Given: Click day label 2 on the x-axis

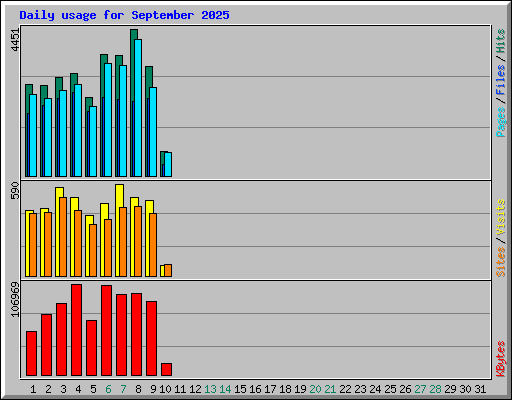Looking at the screenshot, I should [x=48, y=389].
